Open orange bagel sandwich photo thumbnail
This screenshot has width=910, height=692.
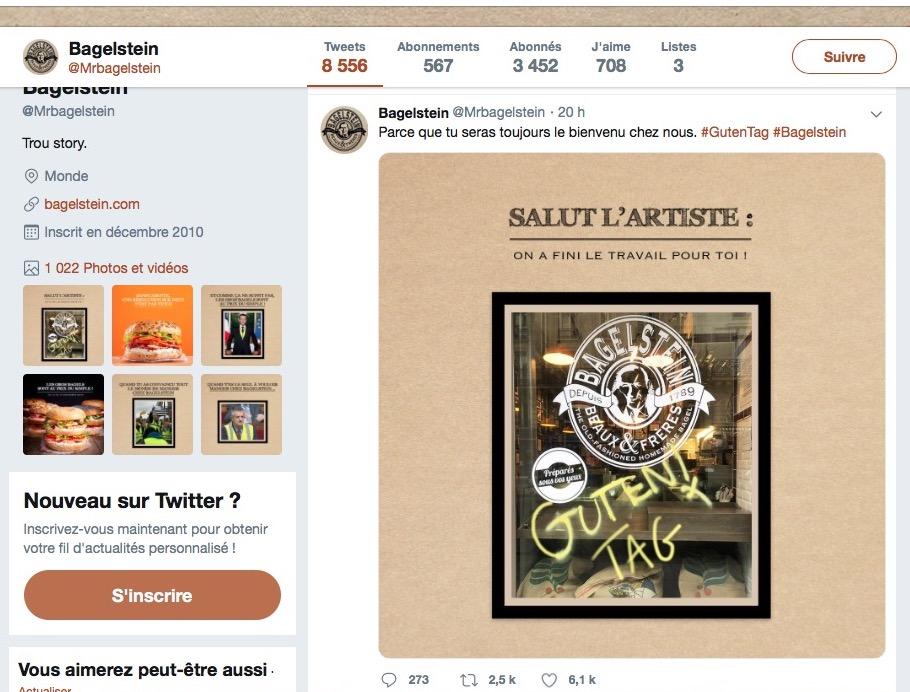pos(152,325)
